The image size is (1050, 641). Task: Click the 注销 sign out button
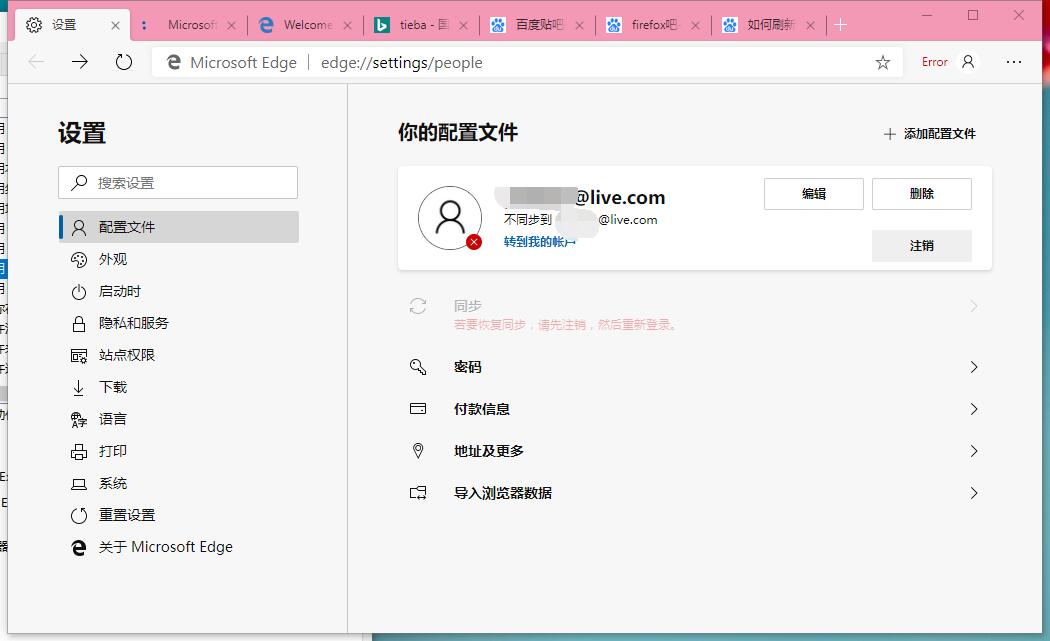[x=921, y=246]
